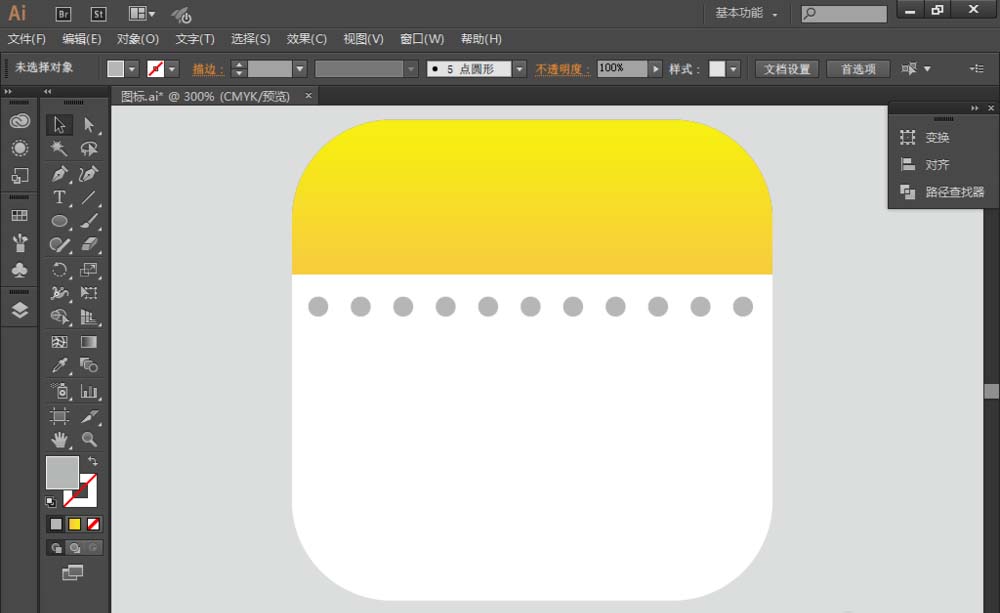Select the Type tool

pyautogui.click(x=59, y=197)
